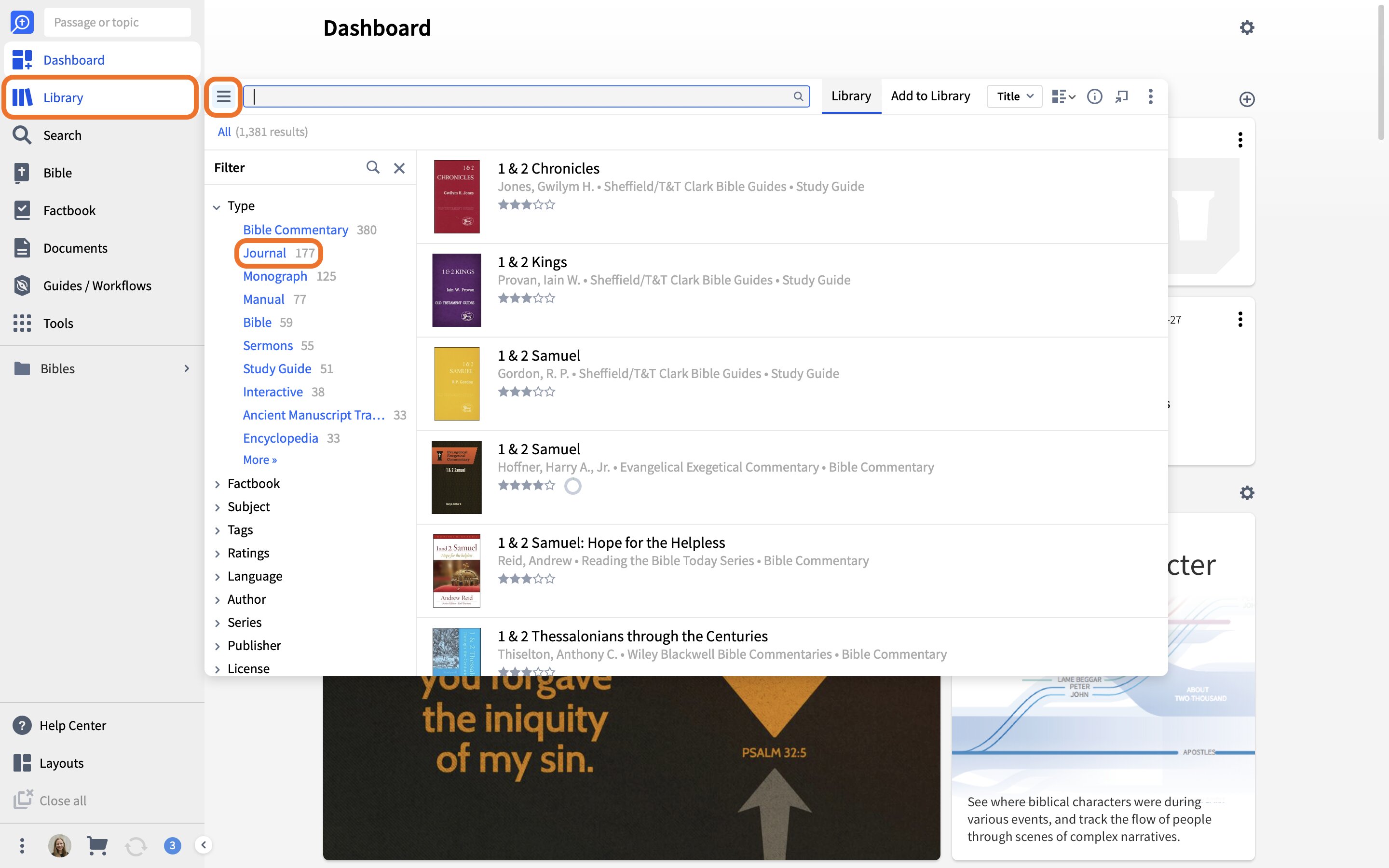Open 1 & 2 Kings book cover
The height and width of the screenshot is (868, 1389).
pos(456,290)
